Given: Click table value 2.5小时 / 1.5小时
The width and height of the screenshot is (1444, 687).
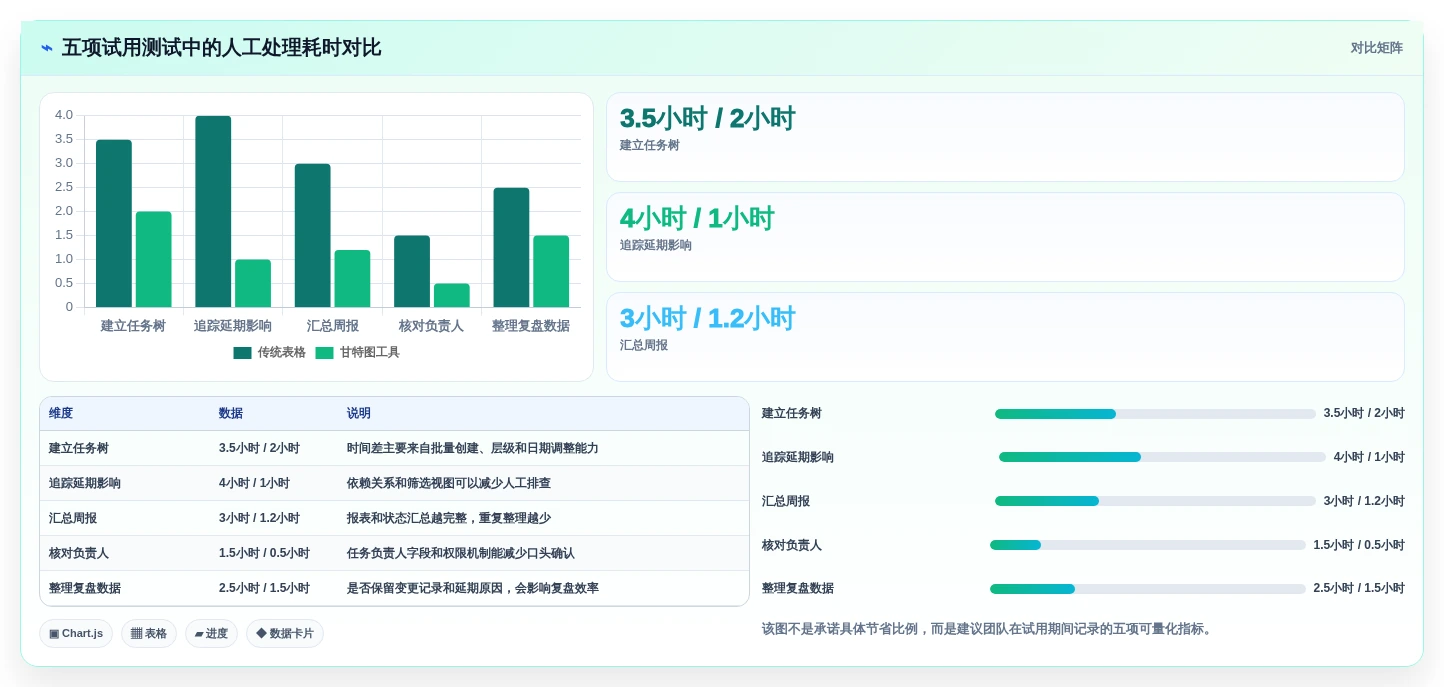Looking at the screenshot, I should 264,588.
